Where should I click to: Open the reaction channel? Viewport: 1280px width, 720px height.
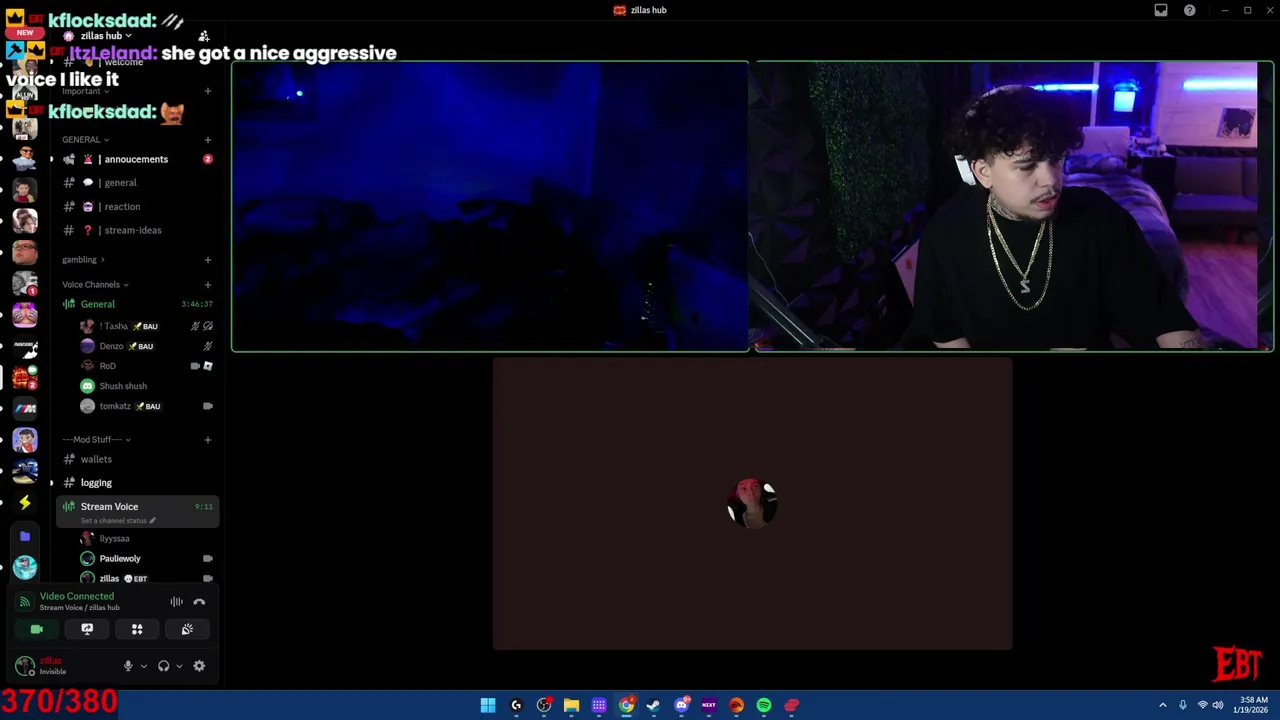(137, 207)
